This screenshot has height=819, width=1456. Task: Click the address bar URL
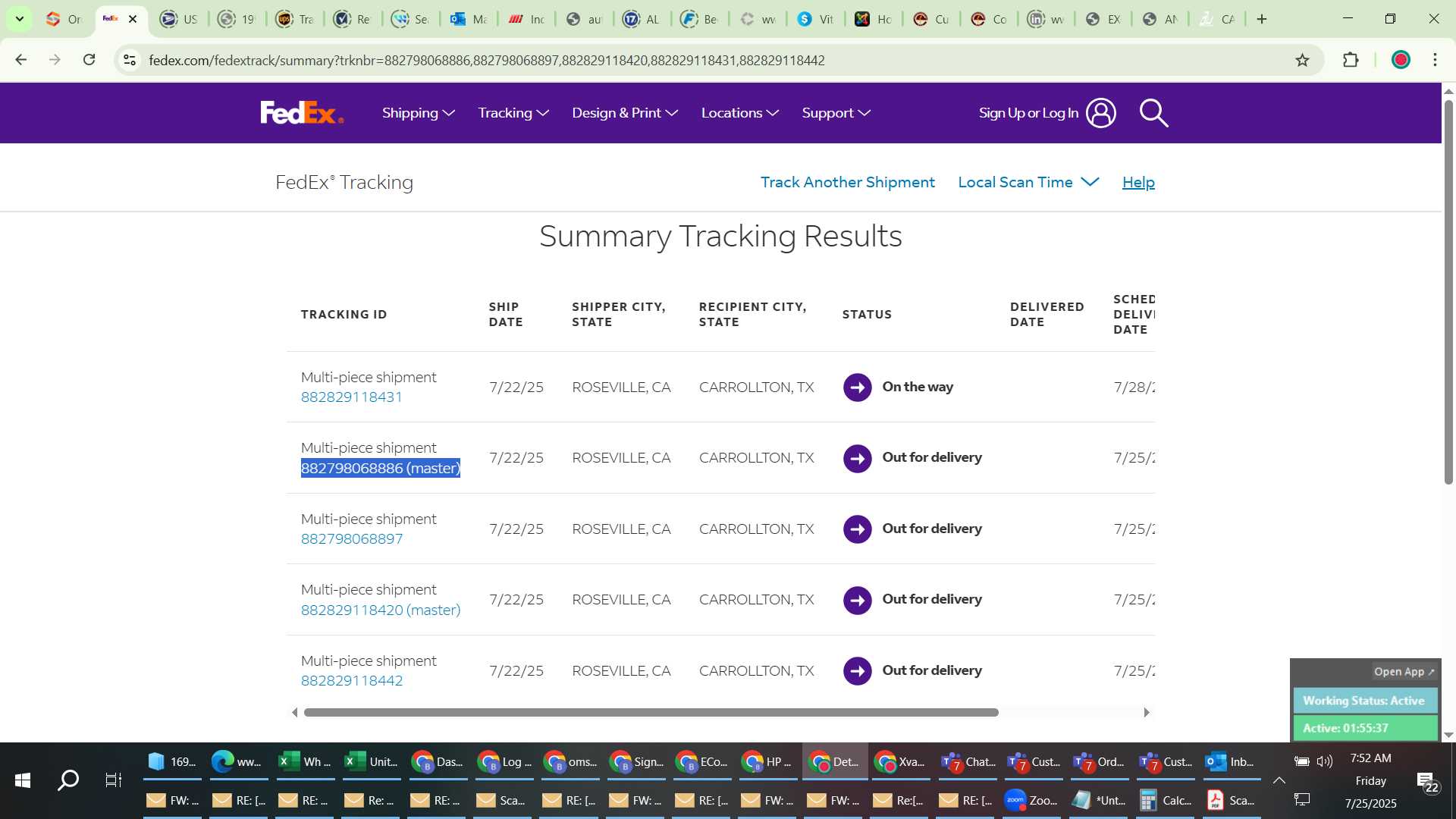[487, 60]
